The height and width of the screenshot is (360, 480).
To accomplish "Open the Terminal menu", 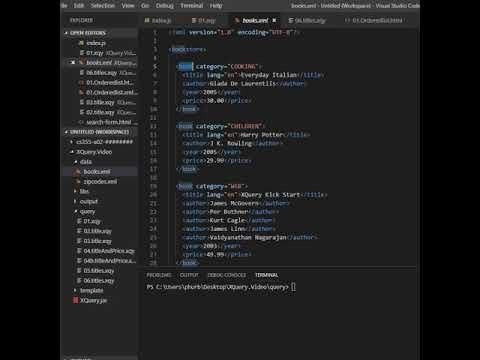I will click(x=192, y=6).
